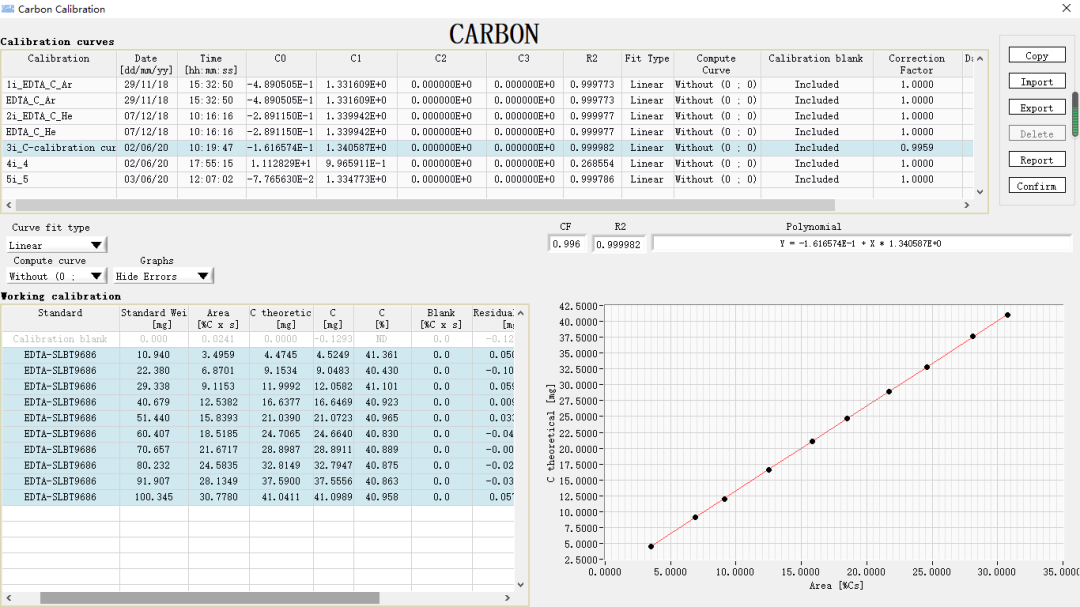The width and height of the screenshot is (1080, 607).
Task: Select the 1i_EDTA_C_Ar calibration row
Action: tap(58, 85)
